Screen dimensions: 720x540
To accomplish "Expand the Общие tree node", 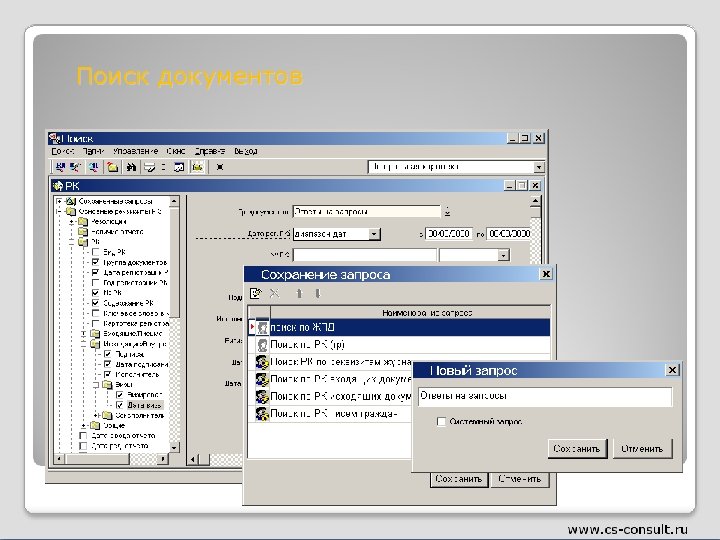I will (x=84, y=426).
